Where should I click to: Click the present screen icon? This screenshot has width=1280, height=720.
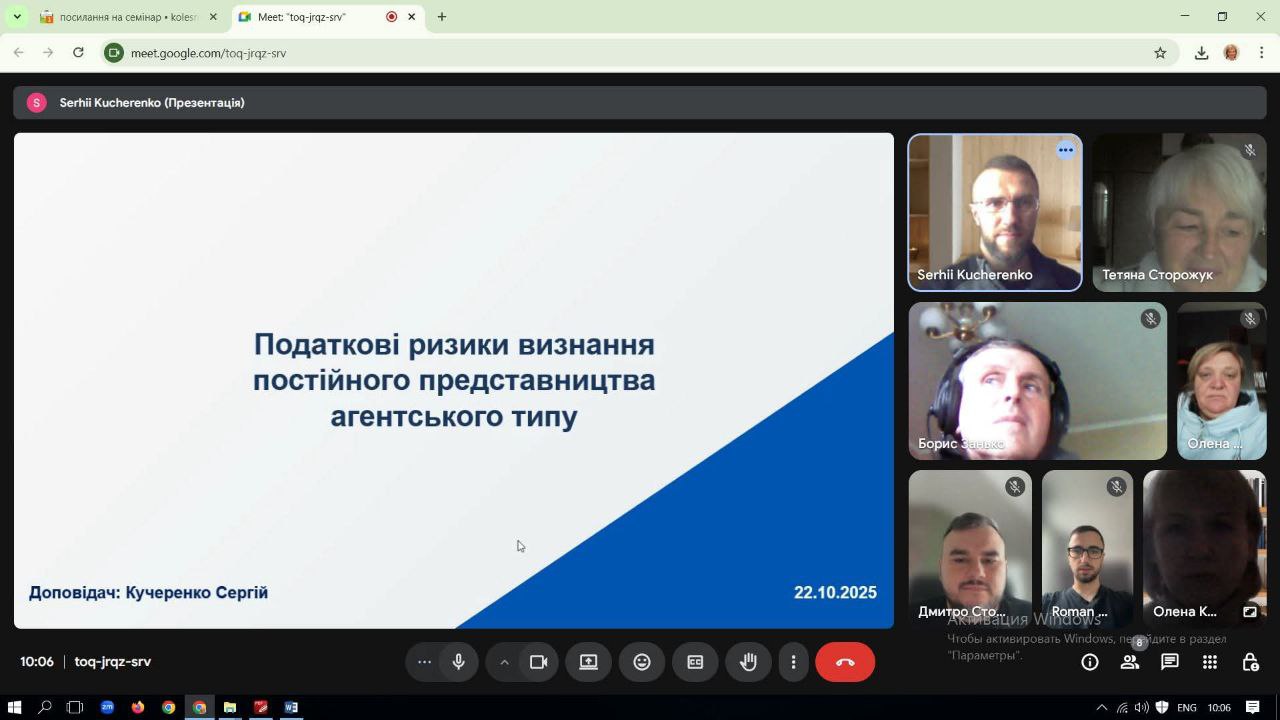589,662
